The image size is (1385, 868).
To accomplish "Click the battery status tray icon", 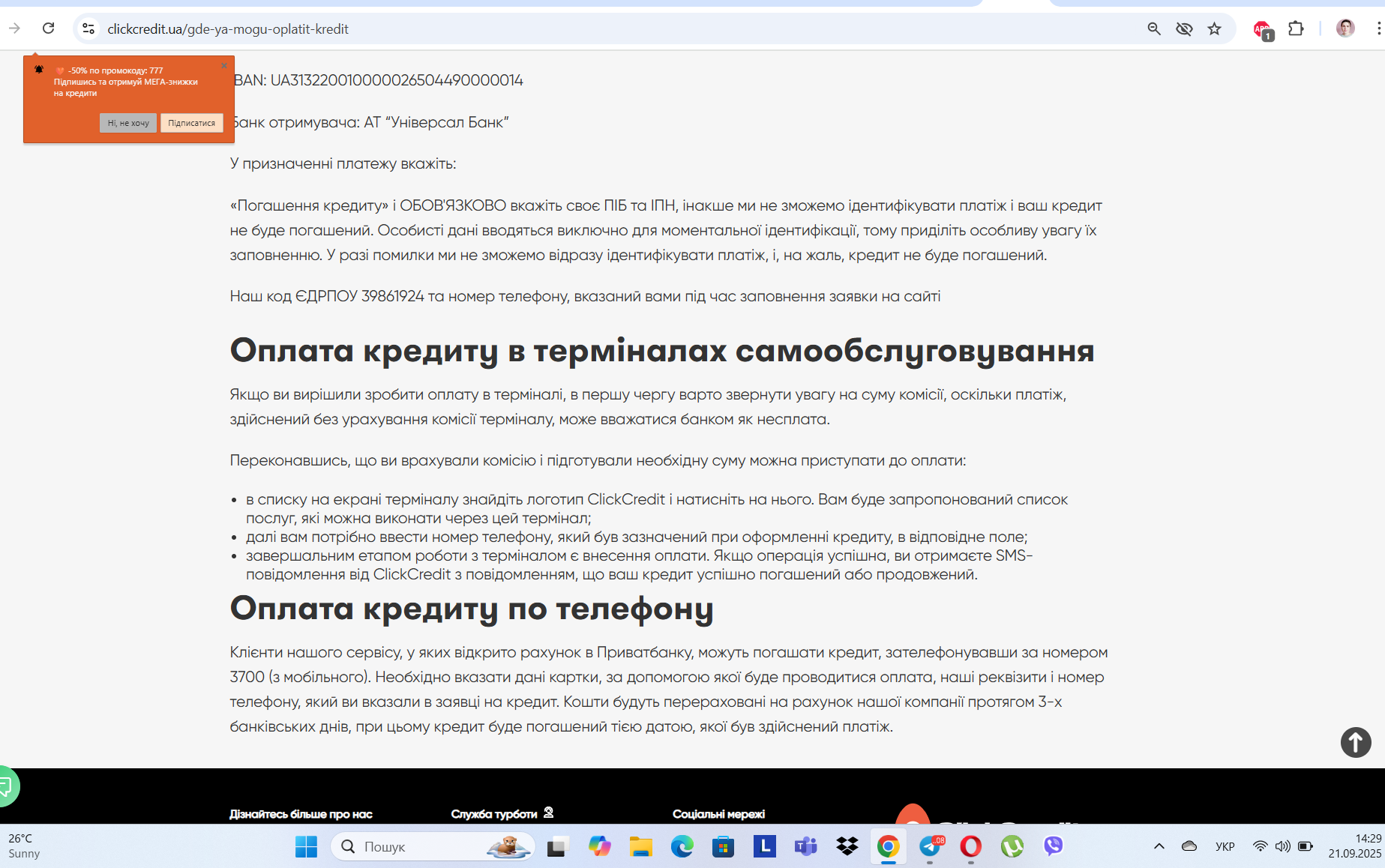I will (x=1305, y=847).
